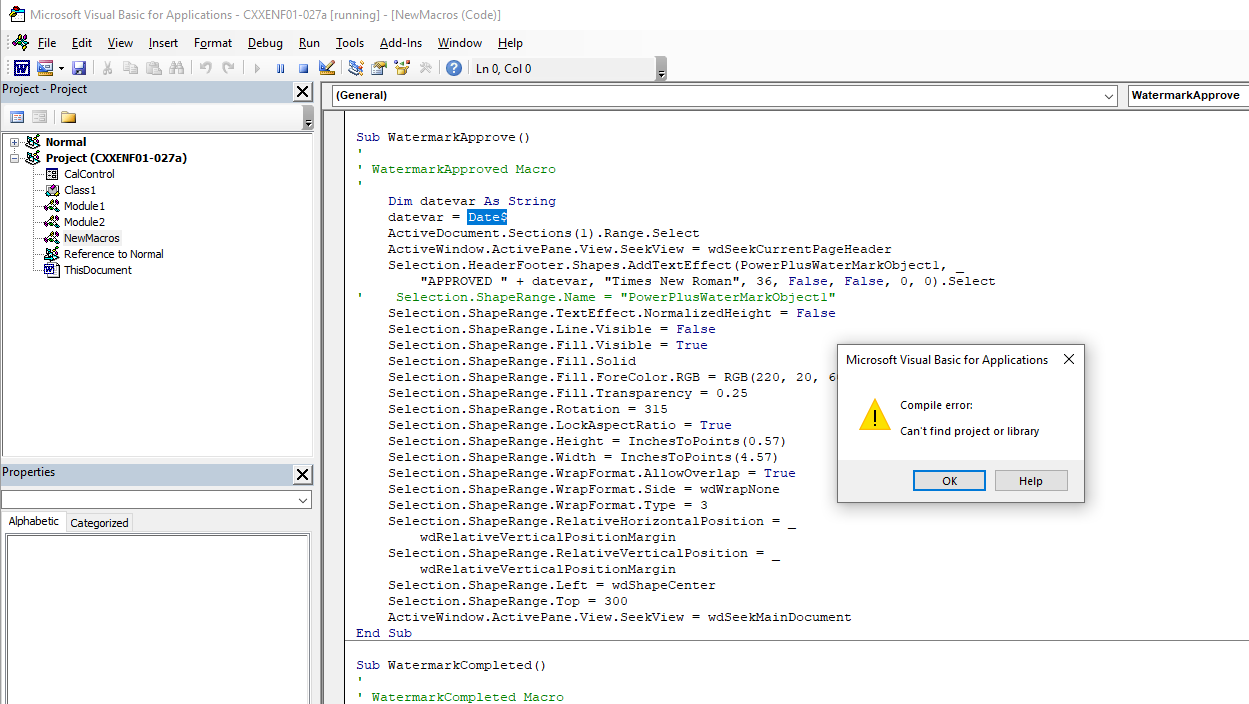Select Class1 in the project tree
Screen dimensions: 1249x704
coord(80,190)
